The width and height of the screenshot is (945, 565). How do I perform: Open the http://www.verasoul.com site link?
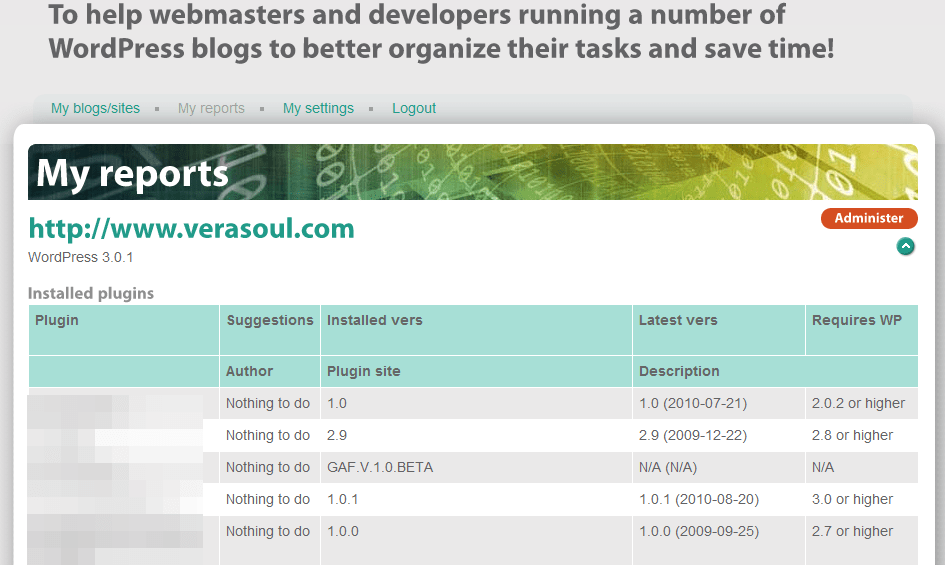[x=191, y=229]
